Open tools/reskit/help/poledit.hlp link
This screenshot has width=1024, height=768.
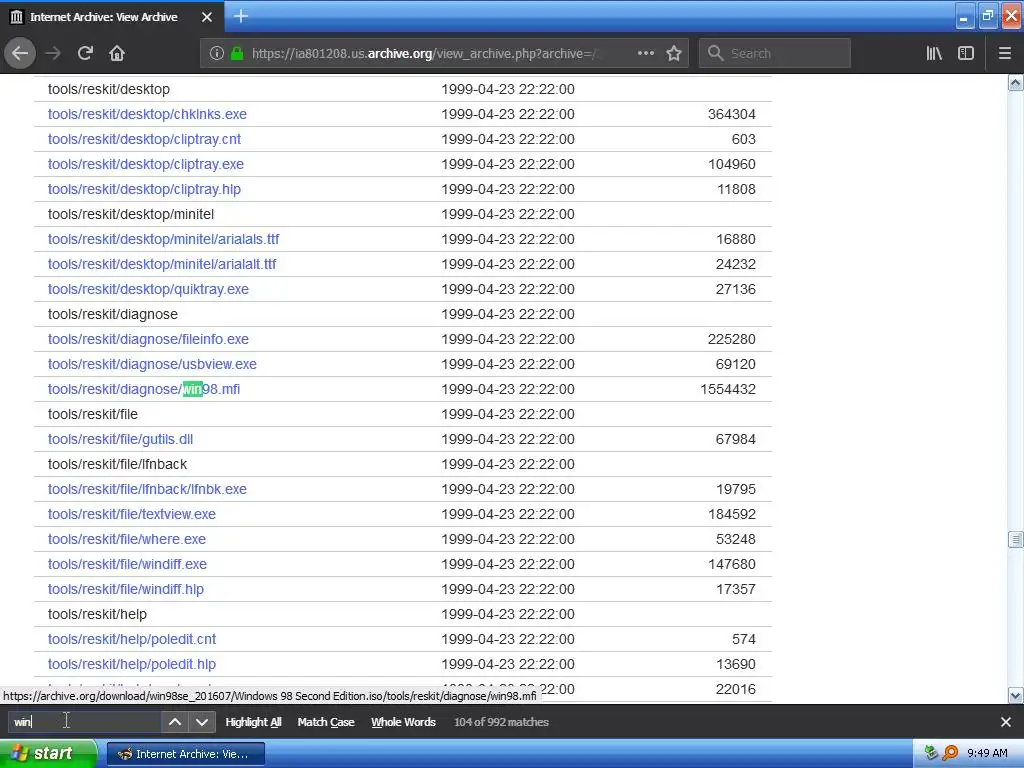(x=132, y=664)
